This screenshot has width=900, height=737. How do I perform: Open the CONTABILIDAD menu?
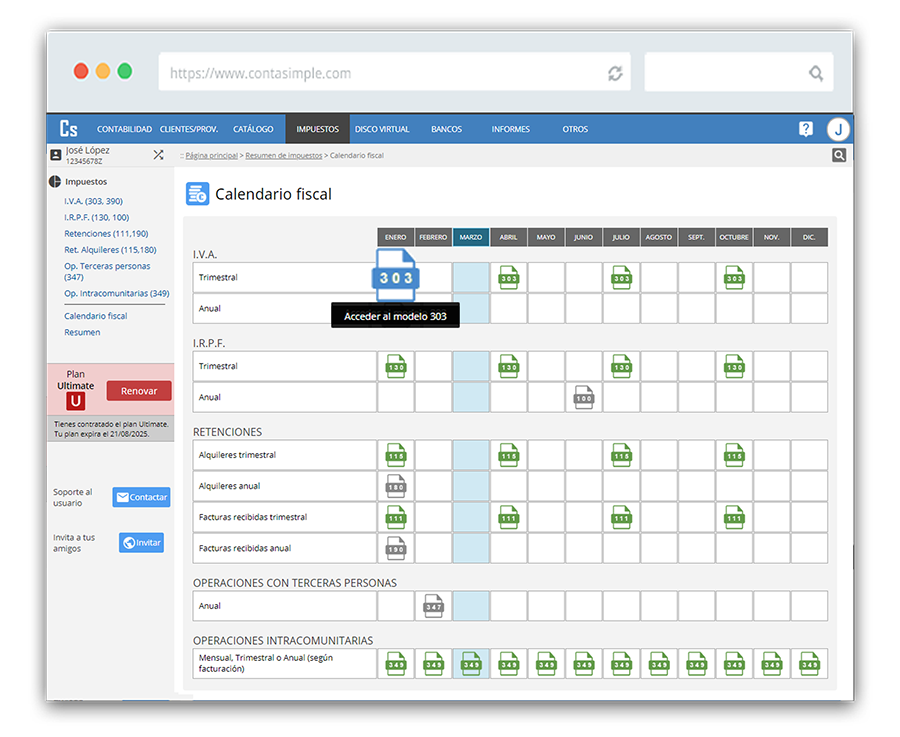124,129
